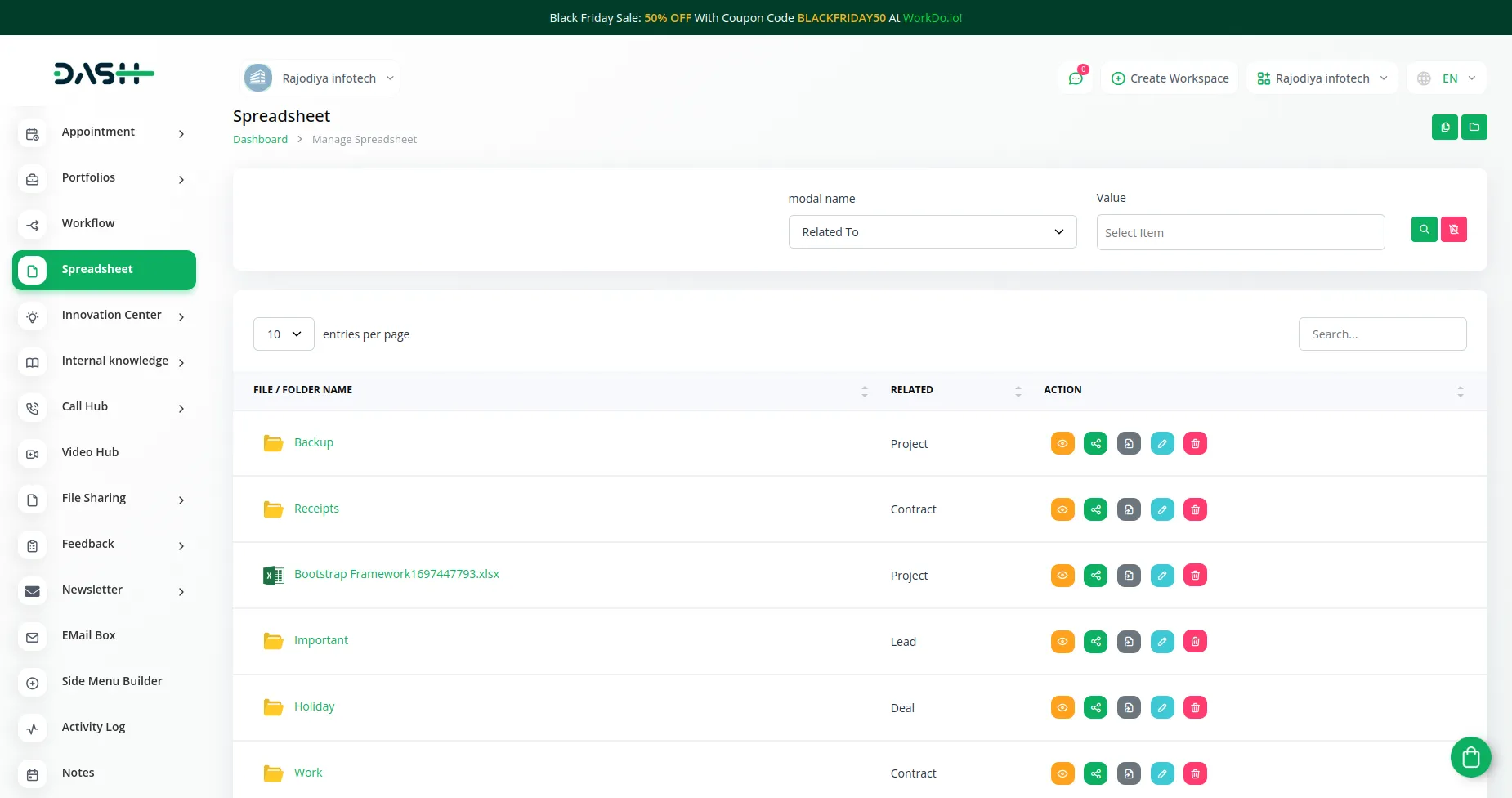View the Bootstrap Framework xlsx file
The width and height of the screenshot is (1512, 798).
pos(1062,576)
